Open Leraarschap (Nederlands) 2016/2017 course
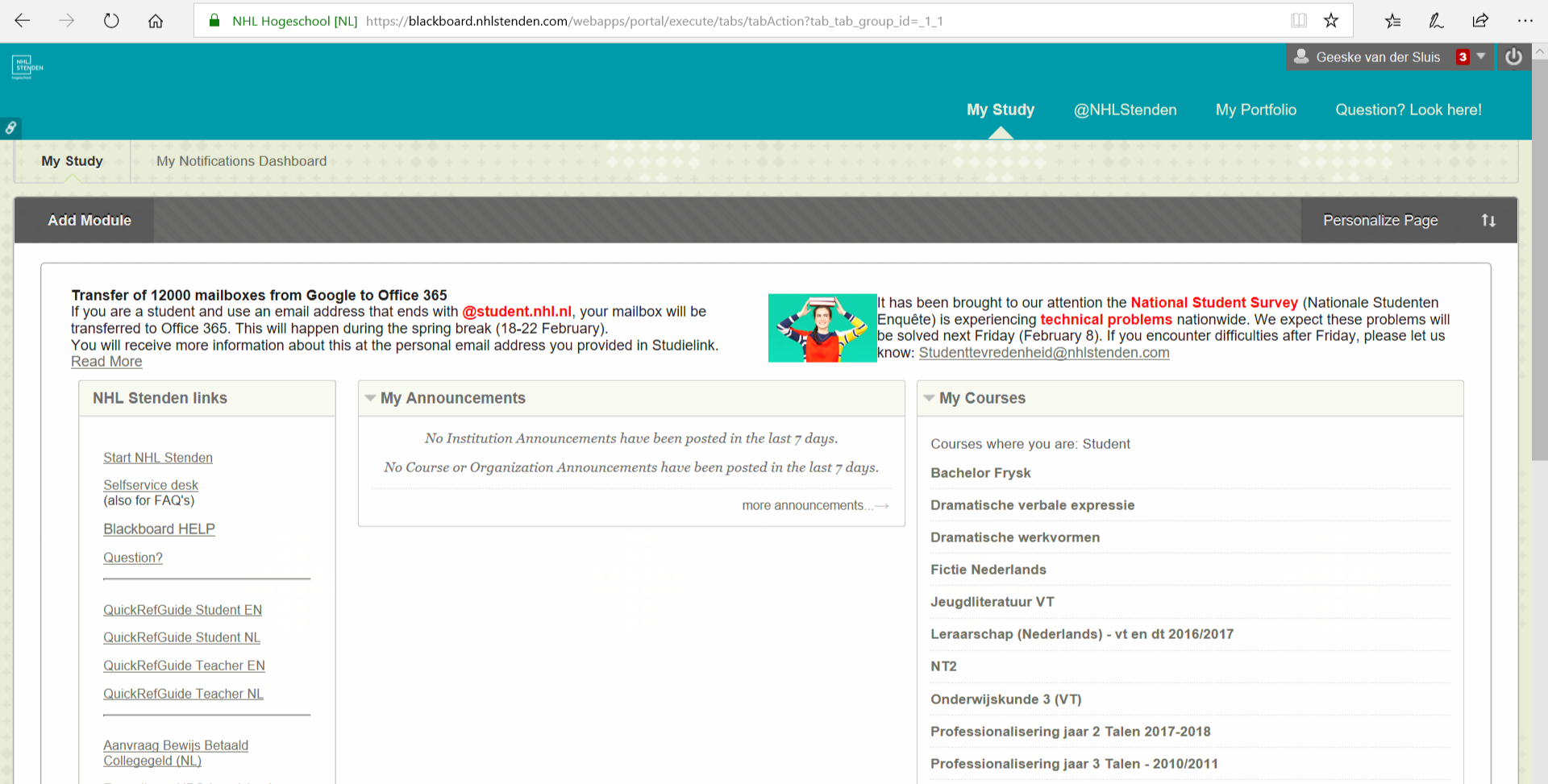Viewport: 1548px width, 784px height. tap(1082, 634)
